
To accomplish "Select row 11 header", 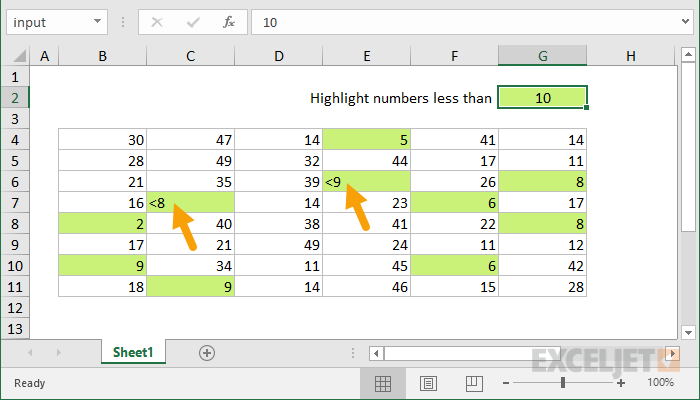I will click(x=15, y=287).
